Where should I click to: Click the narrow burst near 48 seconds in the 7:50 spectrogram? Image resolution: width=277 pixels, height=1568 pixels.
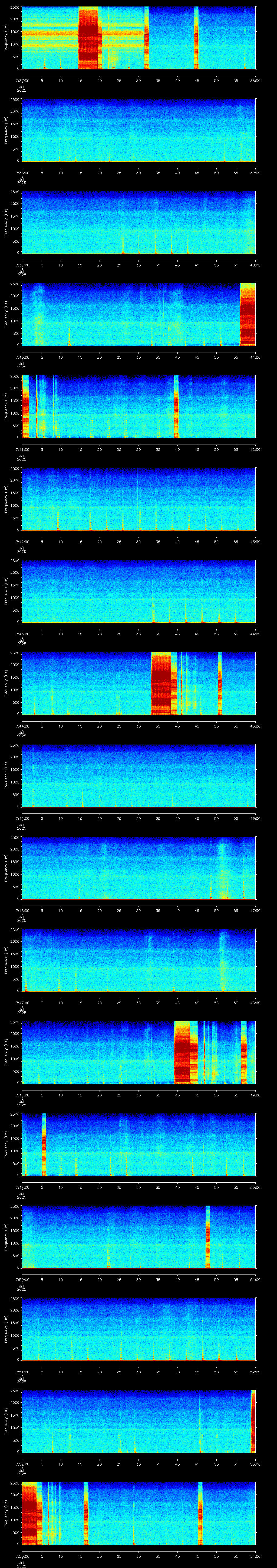[207, 1237]
